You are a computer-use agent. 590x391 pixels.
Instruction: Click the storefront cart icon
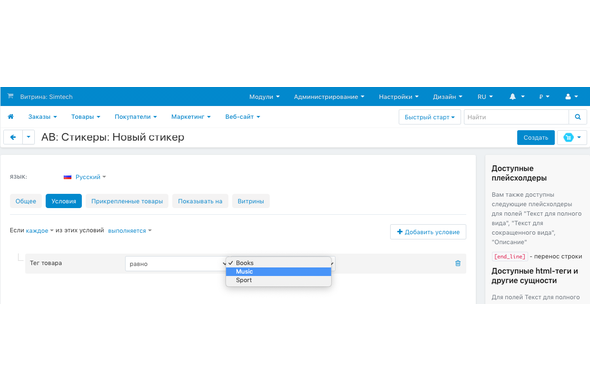coord(11,96)
